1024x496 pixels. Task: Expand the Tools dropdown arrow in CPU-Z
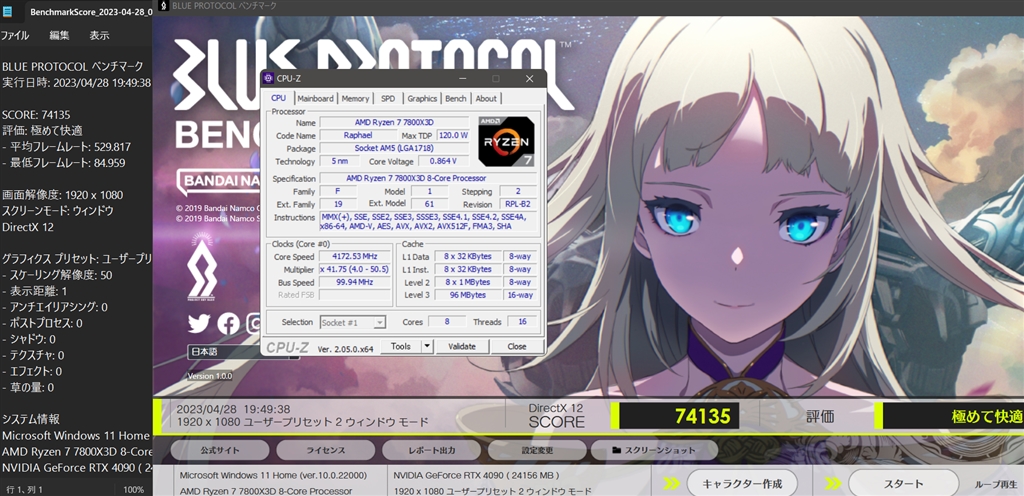point(427,347)
